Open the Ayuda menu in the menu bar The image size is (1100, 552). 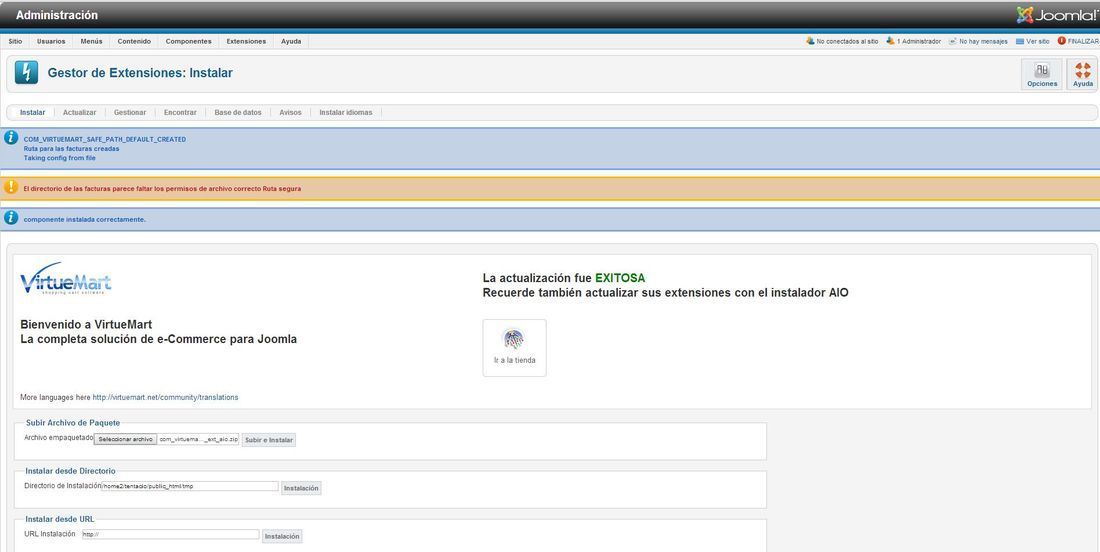point(291,41)
